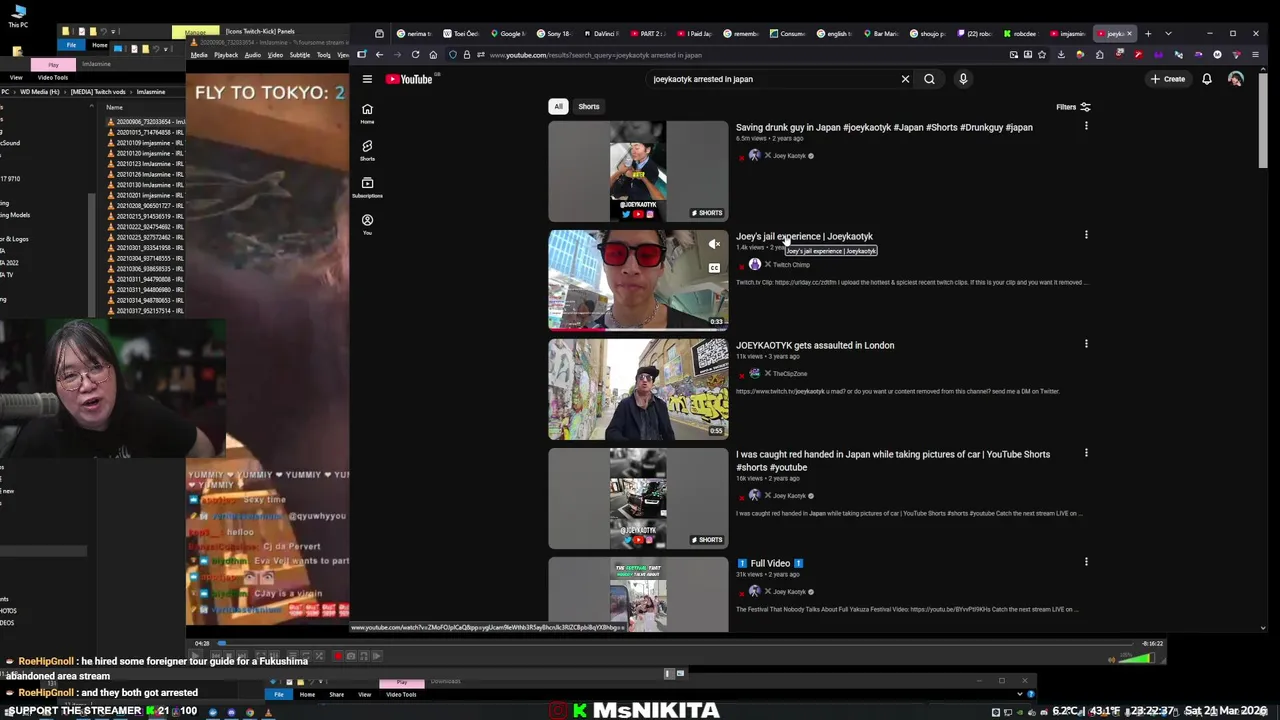The image size is (1280, 720).
Task: Open browser downloads panel
Action: [1061, 55]
